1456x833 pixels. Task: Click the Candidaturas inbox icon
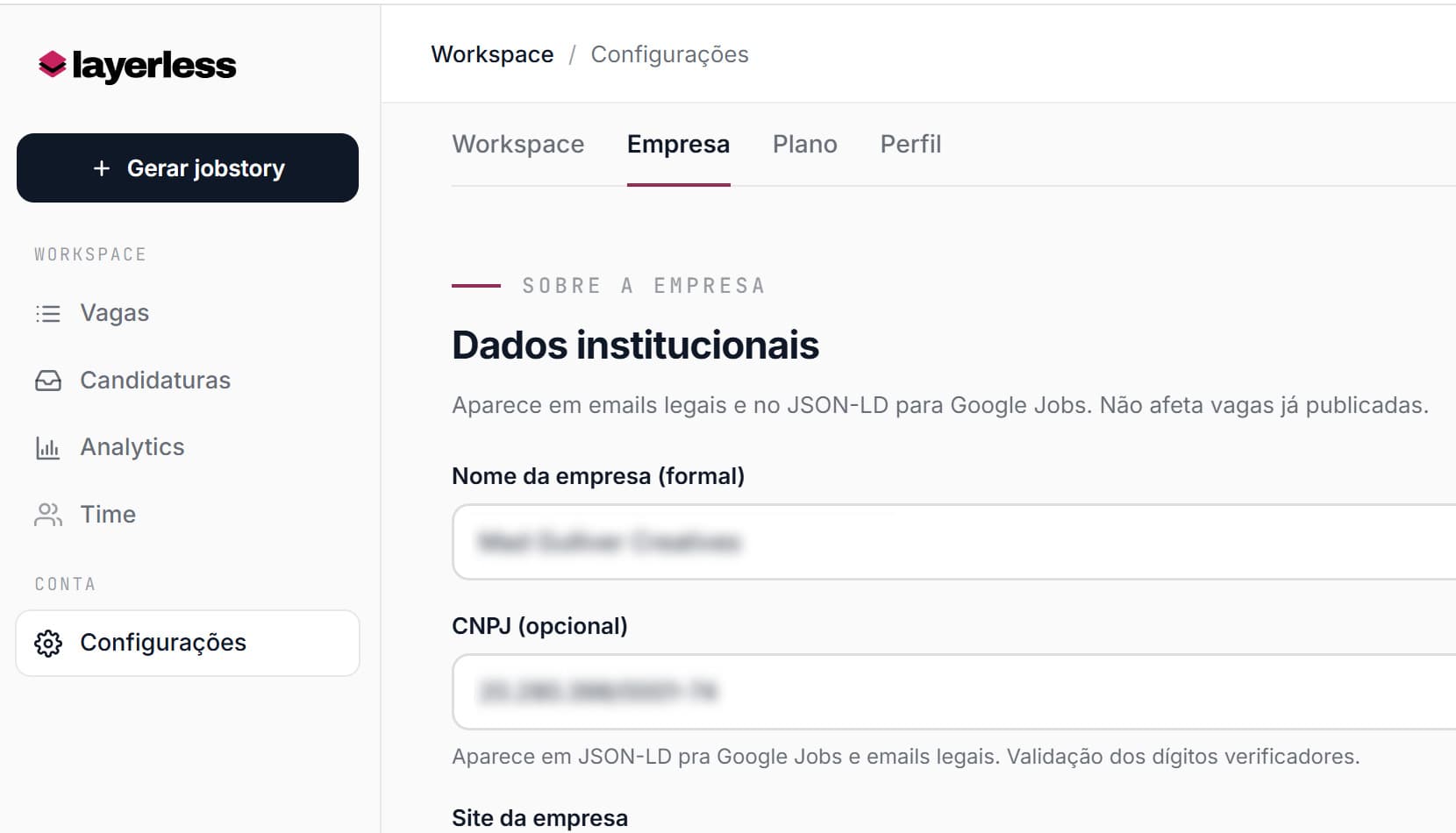point(48,381)
